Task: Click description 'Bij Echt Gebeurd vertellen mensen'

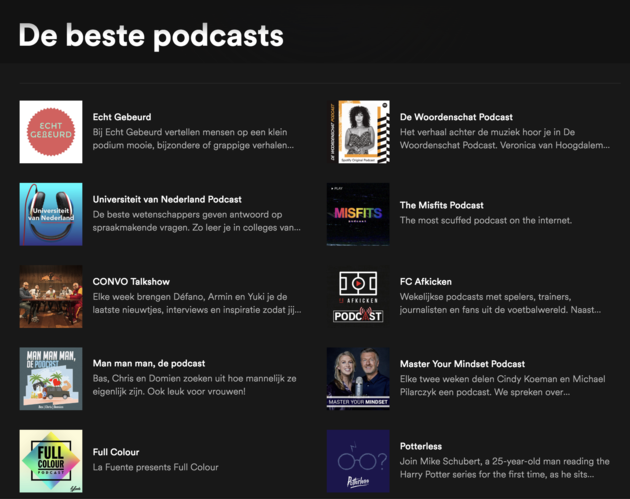Action: pos(193,139)
